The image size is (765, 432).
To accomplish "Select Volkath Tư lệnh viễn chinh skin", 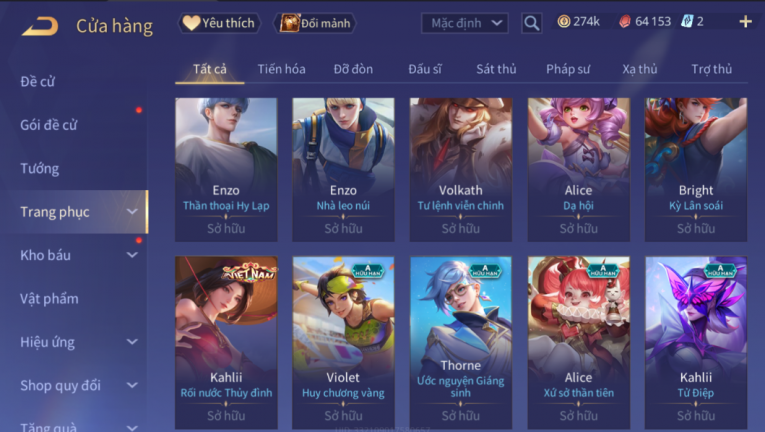I will tap(461, 169).
